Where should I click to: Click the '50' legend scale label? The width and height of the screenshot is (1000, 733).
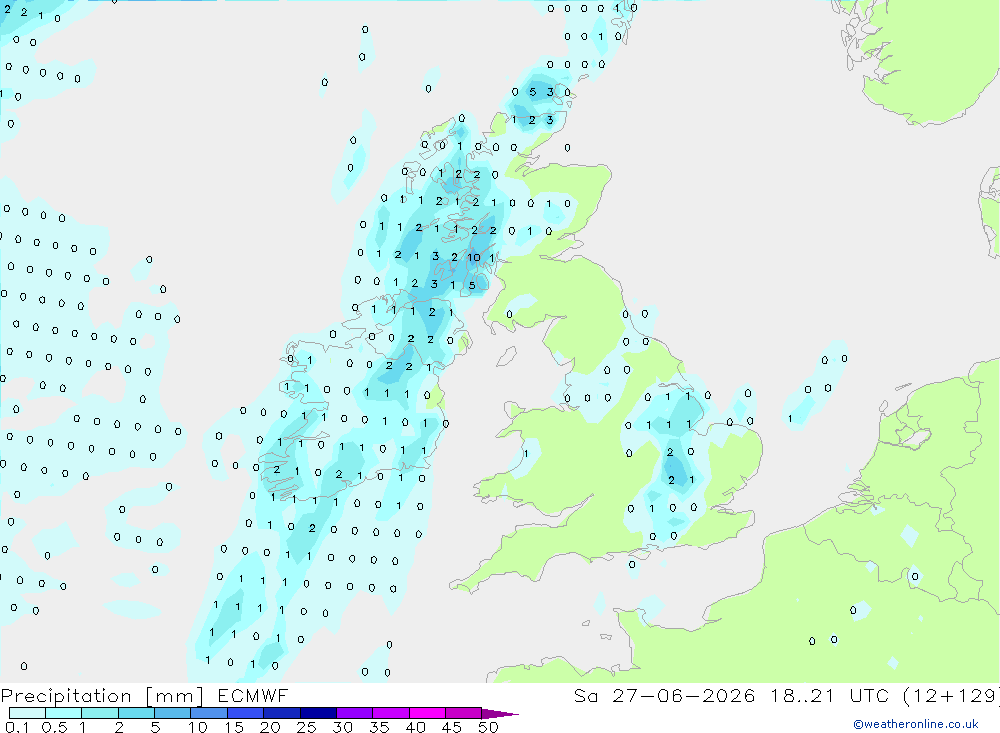488,727
